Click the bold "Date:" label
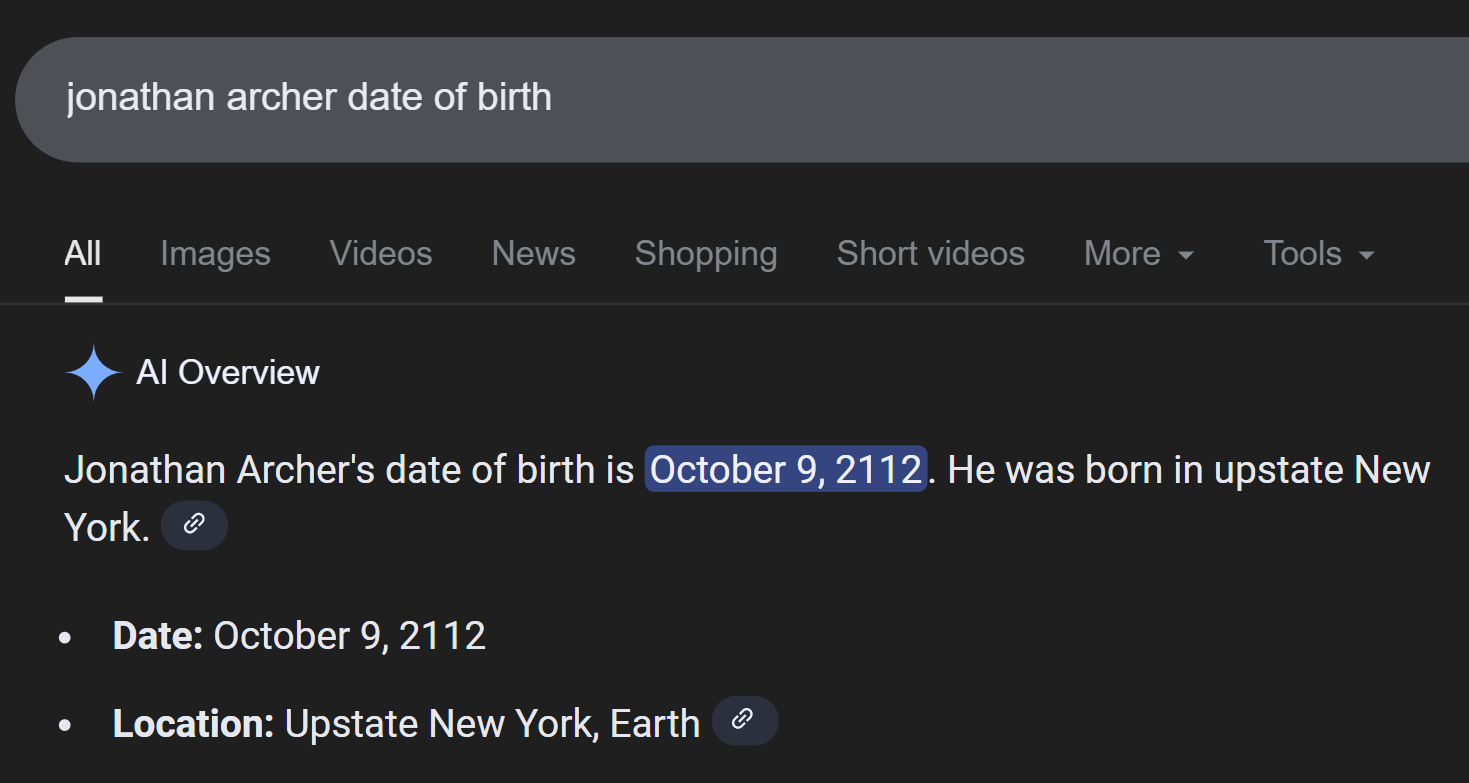Image resolution: width=1469 pixels, height=783 pixels. [x=158, y=636]
